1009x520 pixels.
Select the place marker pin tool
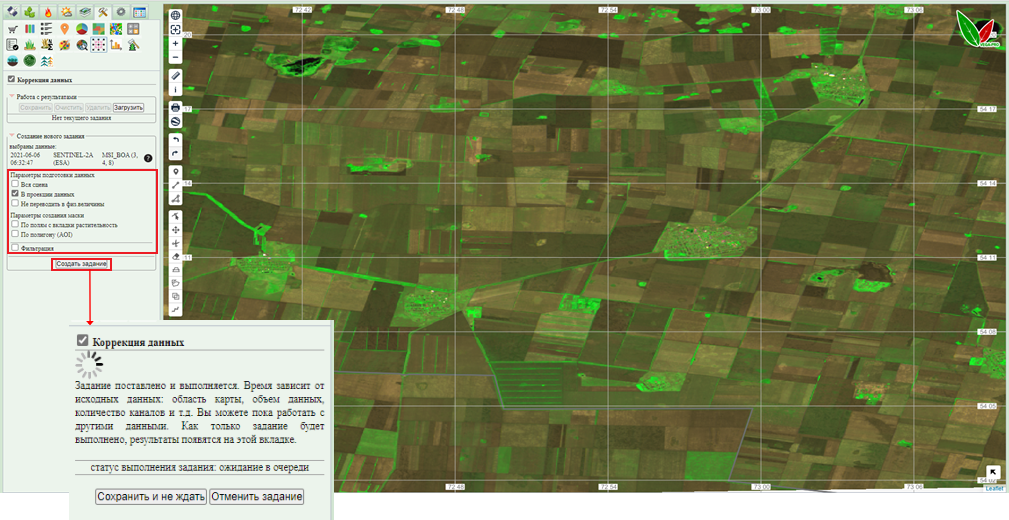pyautogui.click(x=175, y=171)
